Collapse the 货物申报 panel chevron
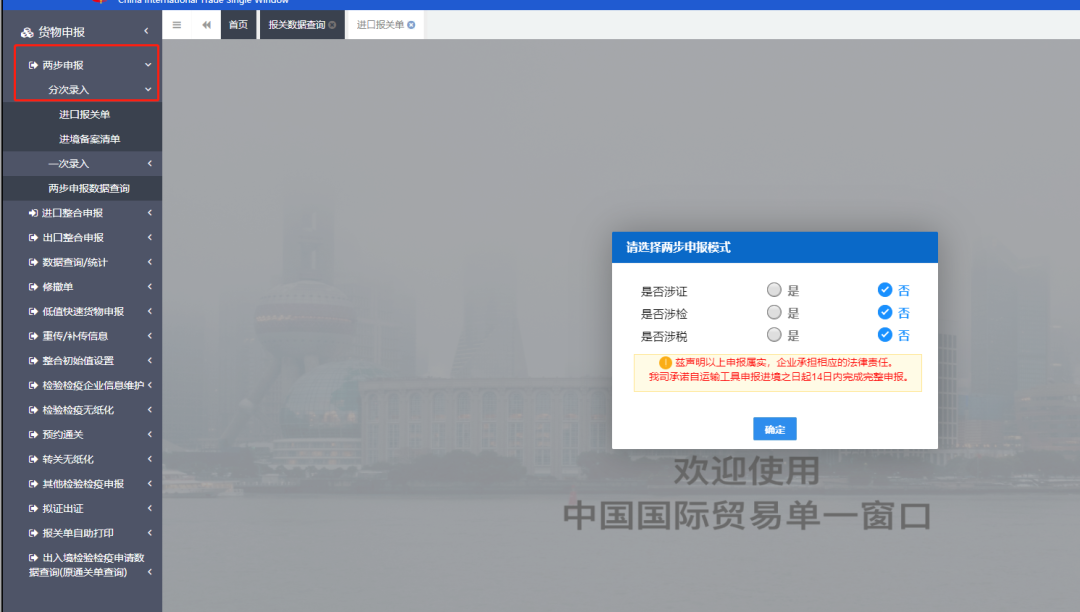This screenshot has height=612, width=1080. click(x=146, y=31)
